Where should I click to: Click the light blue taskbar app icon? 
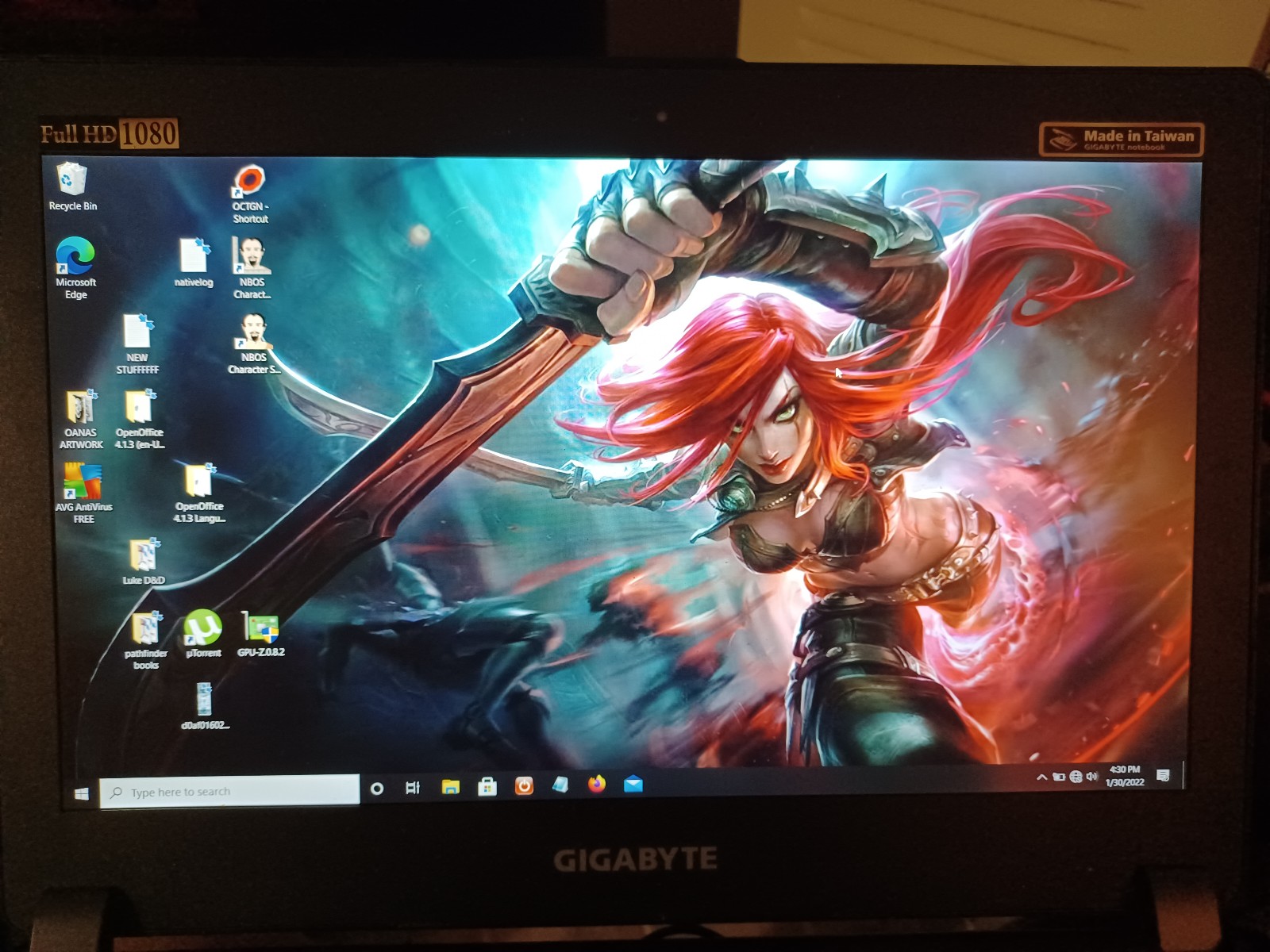click(560, 785)
